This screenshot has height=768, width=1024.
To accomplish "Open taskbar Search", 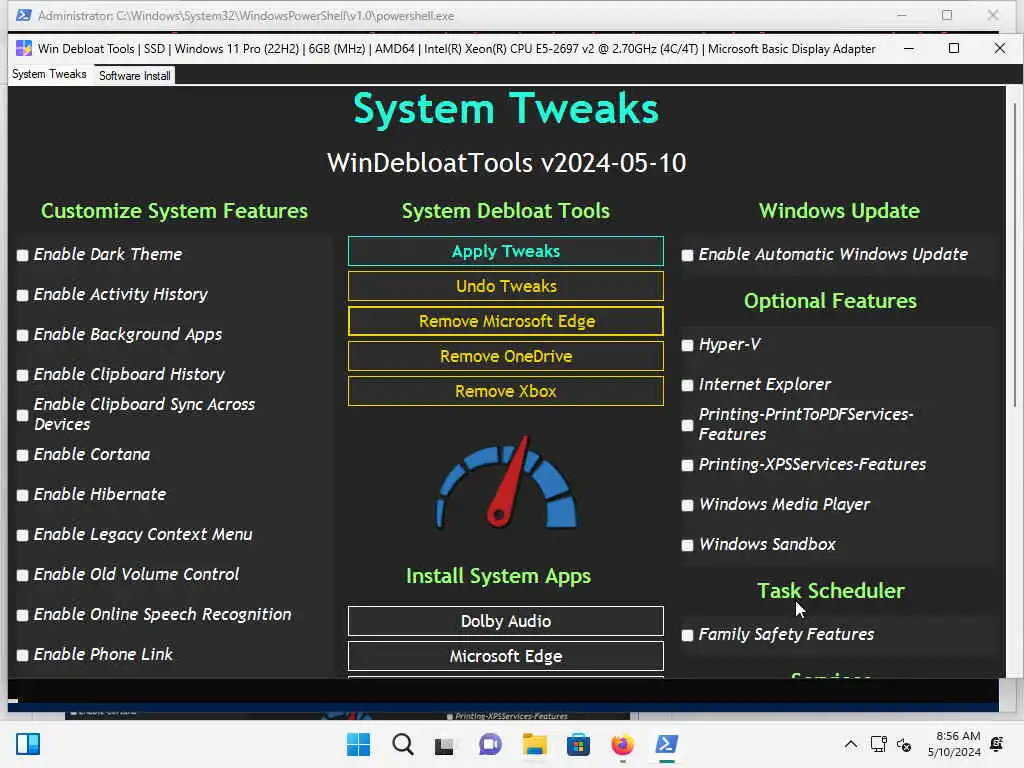I will tap(402, 744).
